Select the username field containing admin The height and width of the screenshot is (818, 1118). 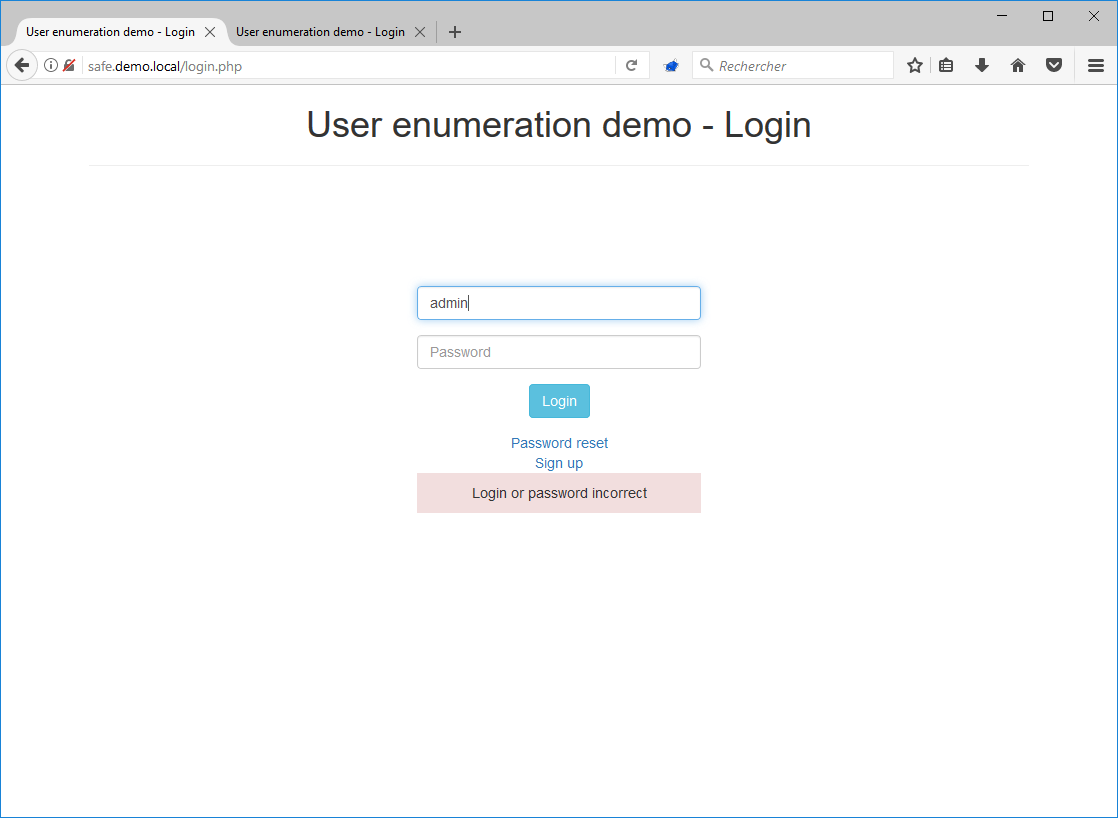[559, 302]
